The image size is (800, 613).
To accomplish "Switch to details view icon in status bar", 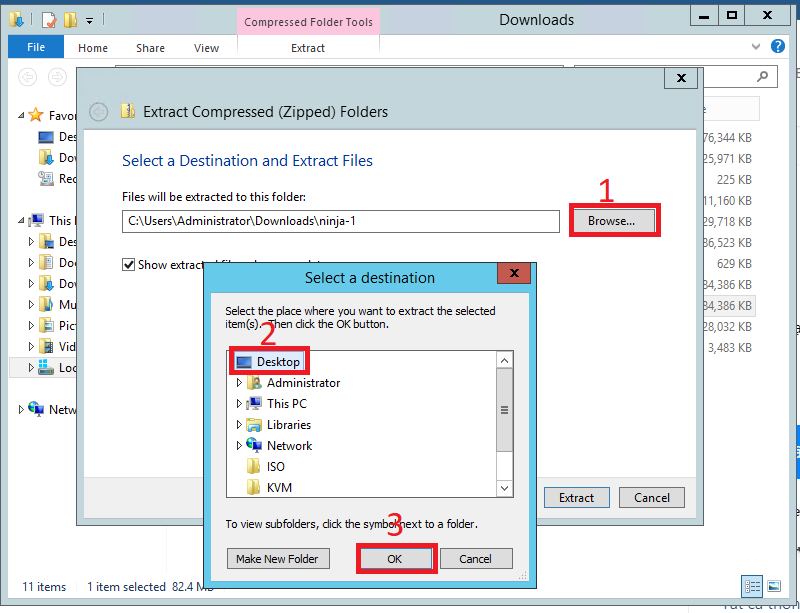I will pyautogui.click(x=751, y=586).
